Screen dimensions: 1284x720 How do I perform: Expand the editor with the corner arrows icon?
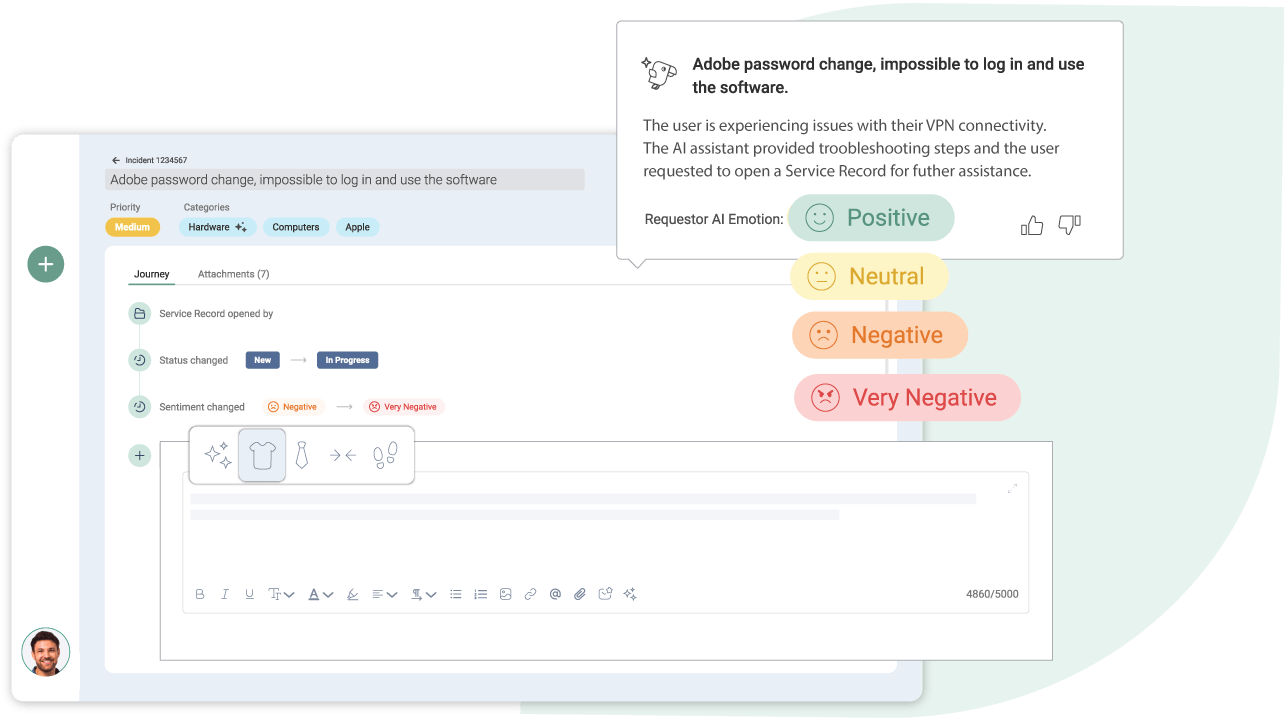[x=1012, y=488]
